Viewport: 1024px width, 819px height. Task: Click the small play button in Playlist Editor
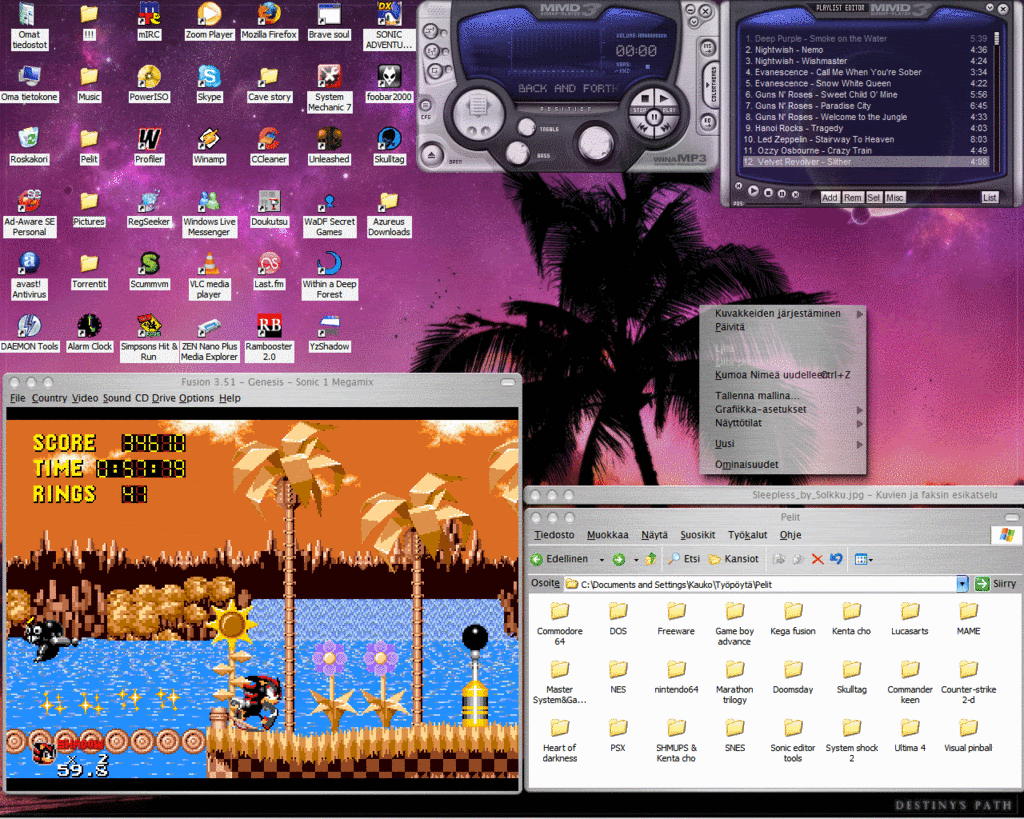coord(753,191)
